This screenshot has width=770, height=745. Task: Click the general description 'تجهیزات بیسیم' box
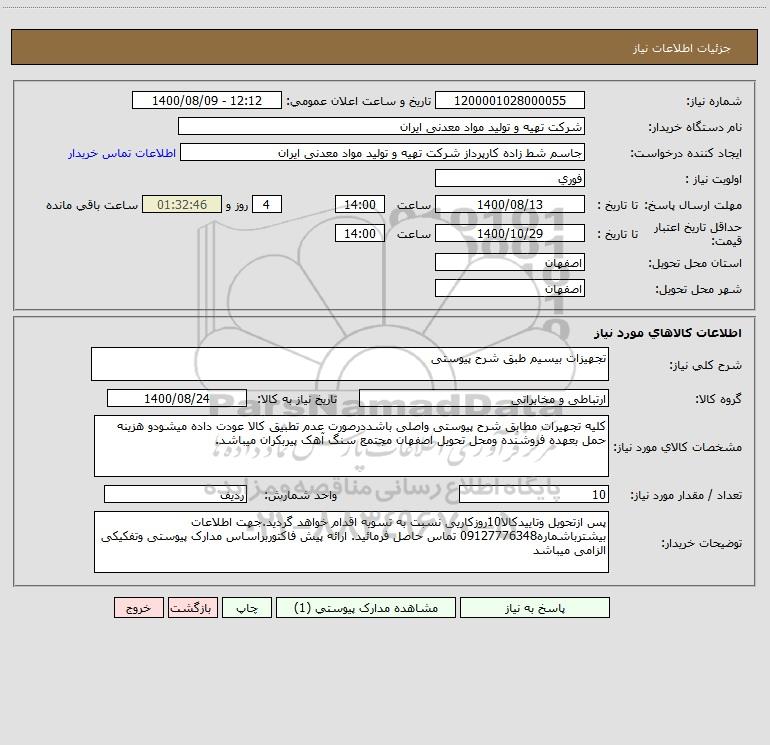point(350,364)
